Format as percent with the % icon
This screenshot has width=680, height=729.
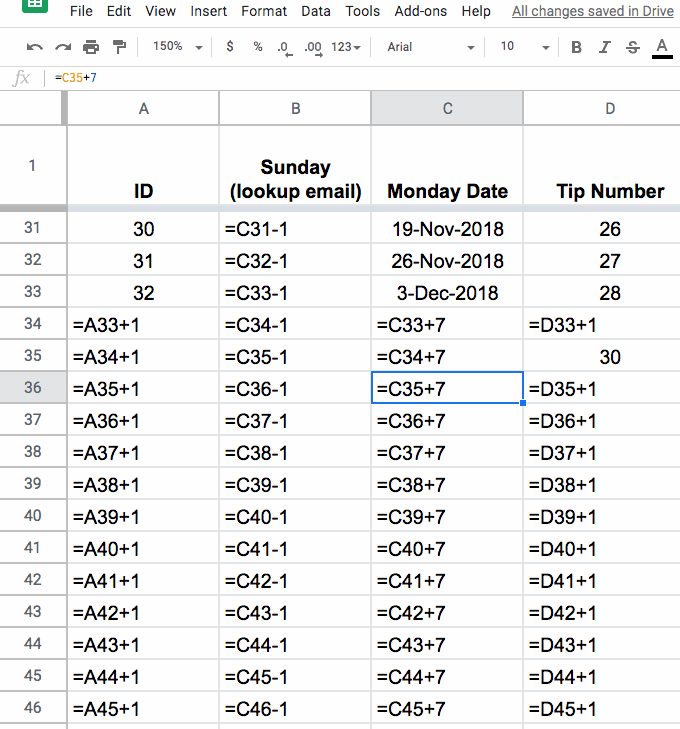(257, 46)
